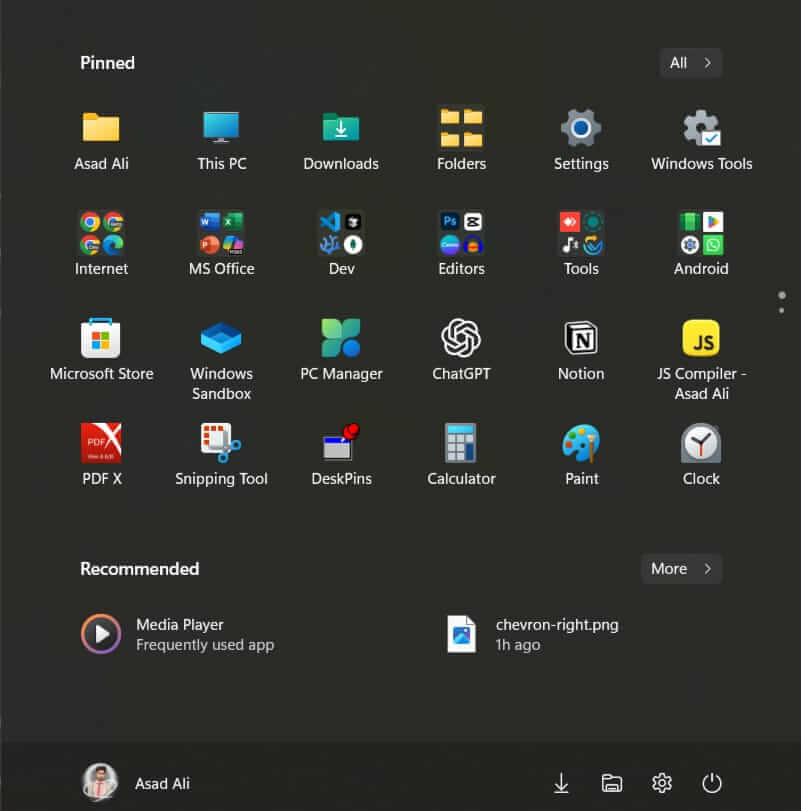Open This PC
Viewport: 801px width, 811px height.
pyautogui.click(x=221, y=139)
